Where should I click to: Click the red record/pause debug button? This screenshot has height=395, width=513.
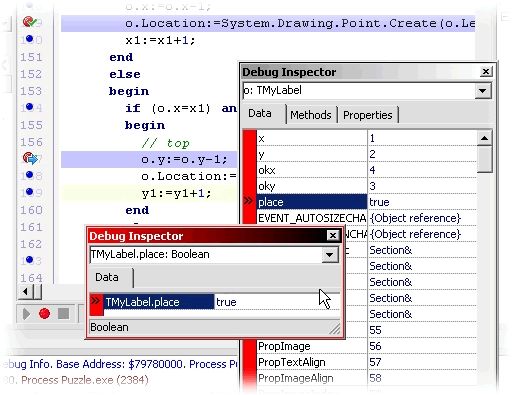click(44, 313)
